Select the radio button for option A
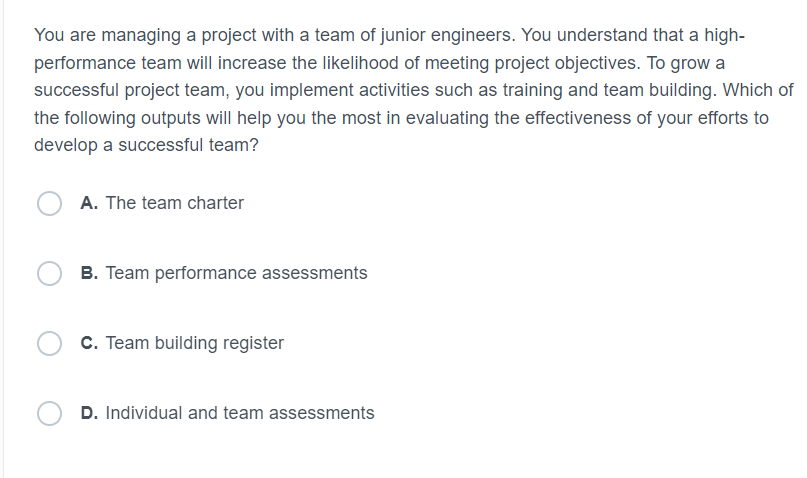807x478 pixels. pos(49,203)
